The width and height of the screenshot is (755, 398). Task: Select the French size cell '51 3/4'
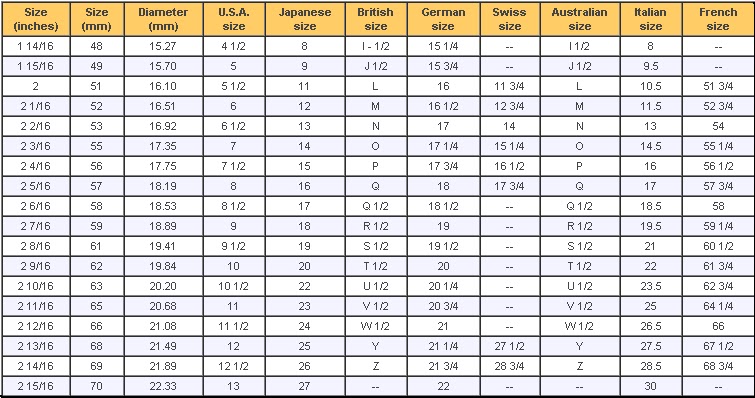click(x=718, y=87)
